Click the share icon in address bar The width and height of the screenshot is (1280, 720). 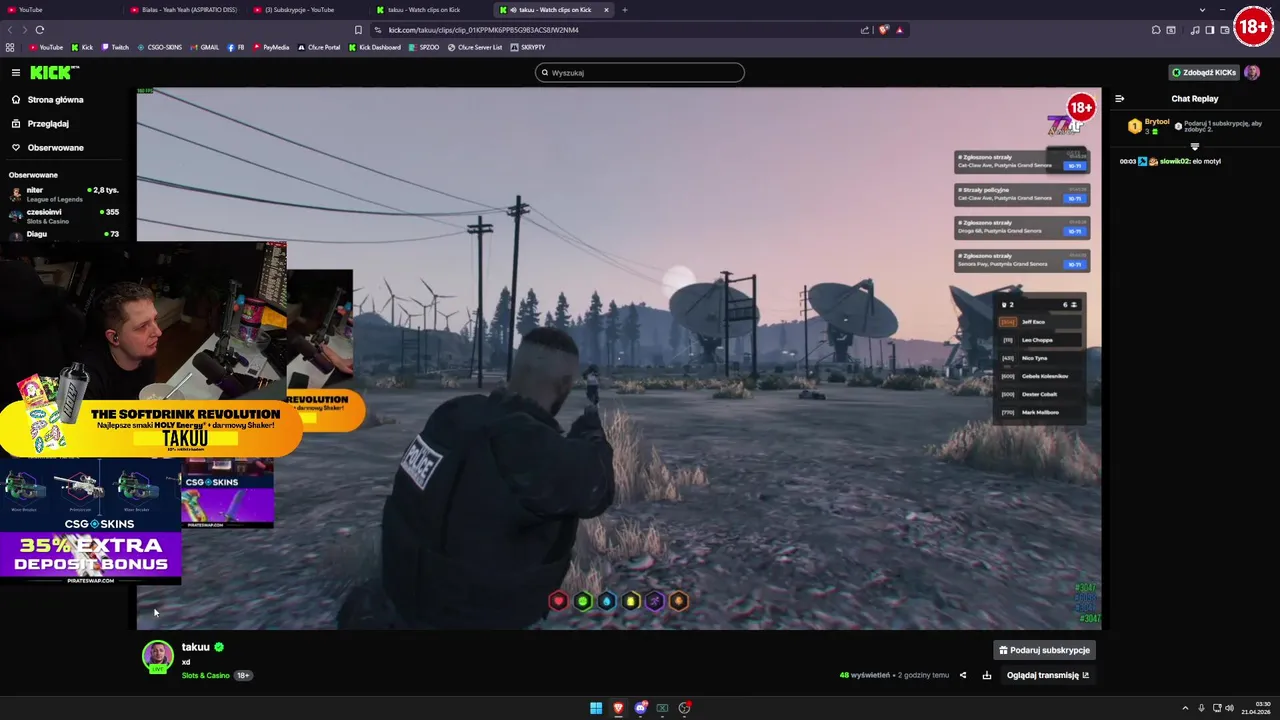(865, 30)
